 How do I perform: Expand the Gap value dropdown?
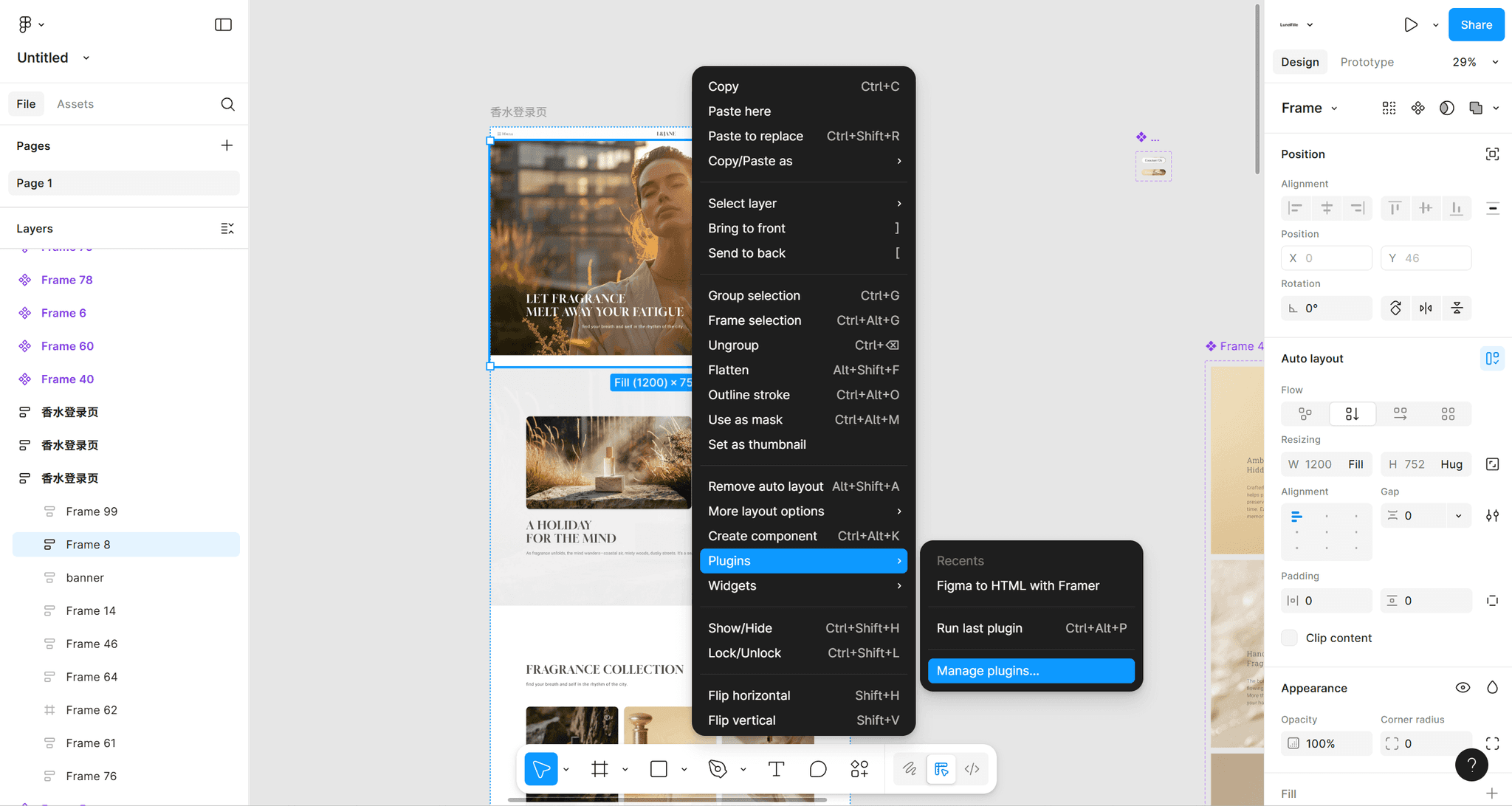click(x=1458, y=516)
